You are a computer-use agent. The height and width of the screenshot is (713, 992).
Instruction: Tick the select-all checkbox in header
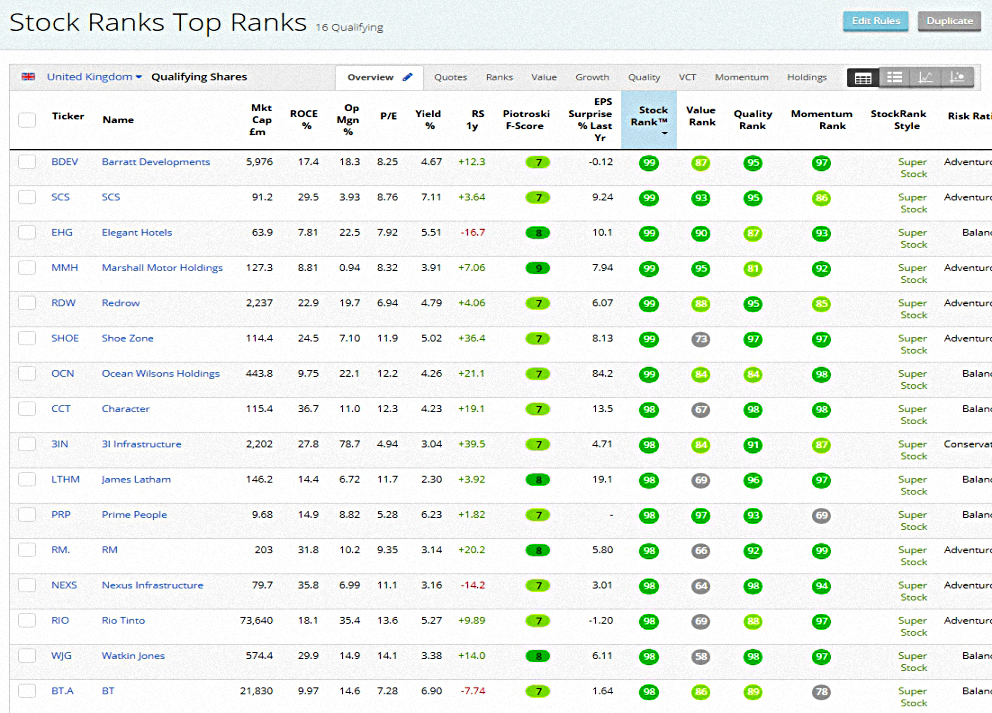coord(27,120)
